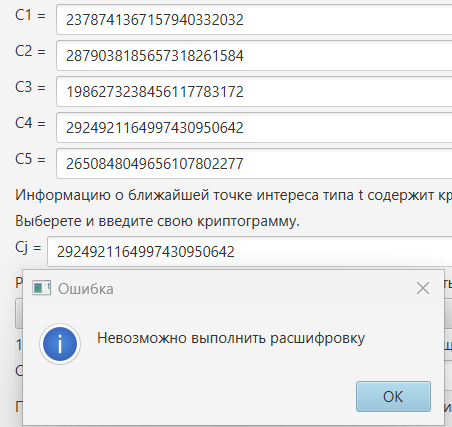Click message Невозможно выполнить расшифровку

point(231,338)
